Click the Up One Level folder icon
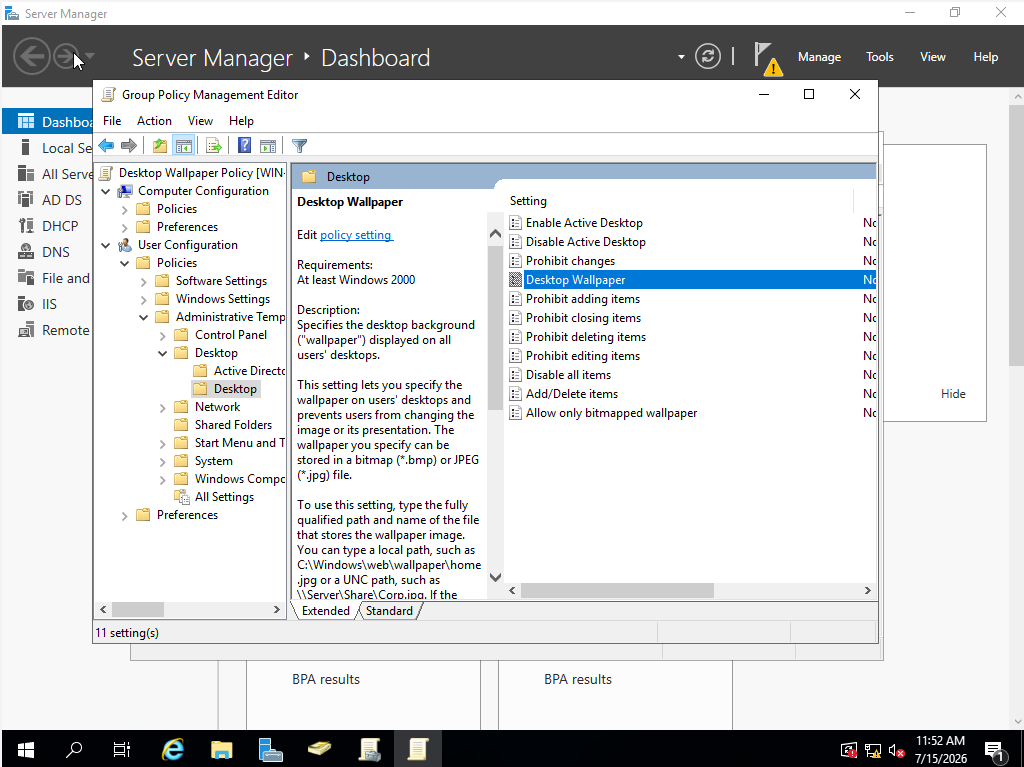 [160, 146]
